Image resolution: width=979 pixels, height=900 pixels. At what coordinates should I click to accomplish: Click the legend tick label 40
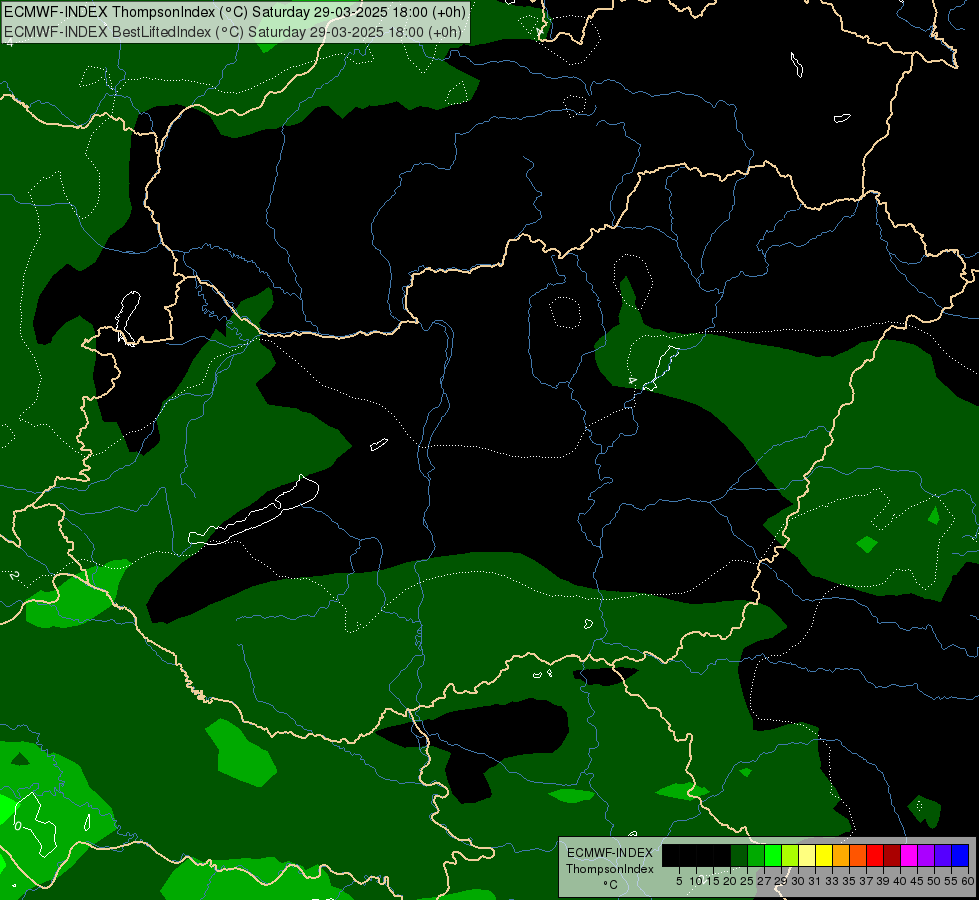pos(900,881)
